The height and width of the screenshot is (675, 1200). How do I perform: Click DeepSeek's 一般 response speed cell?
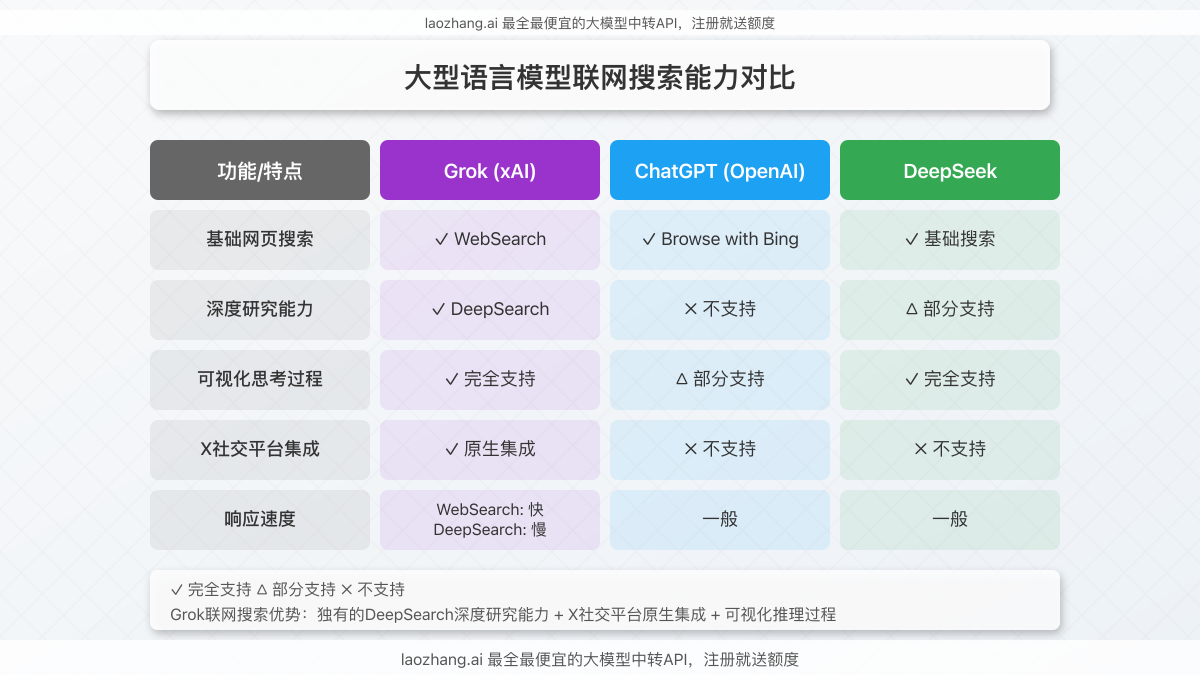[950, 520]
